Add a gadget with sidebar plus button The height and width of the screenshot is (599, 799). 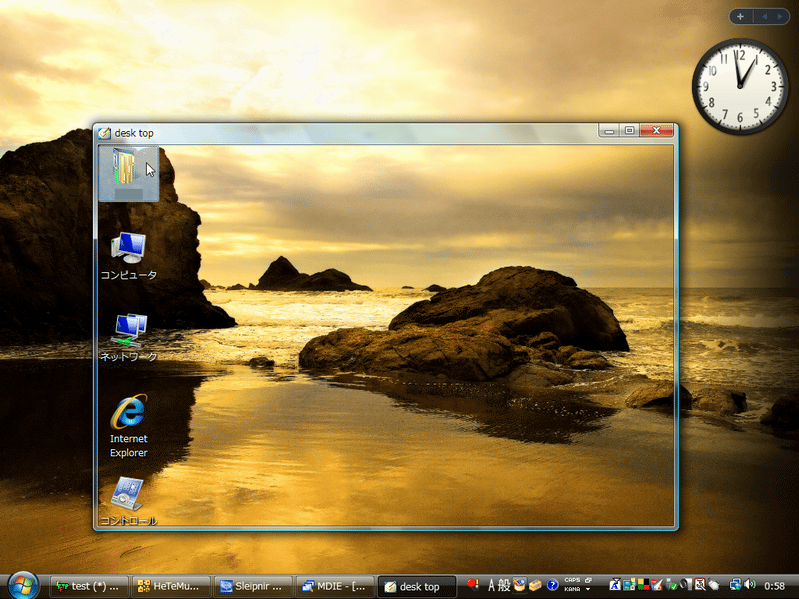[741, 16]
